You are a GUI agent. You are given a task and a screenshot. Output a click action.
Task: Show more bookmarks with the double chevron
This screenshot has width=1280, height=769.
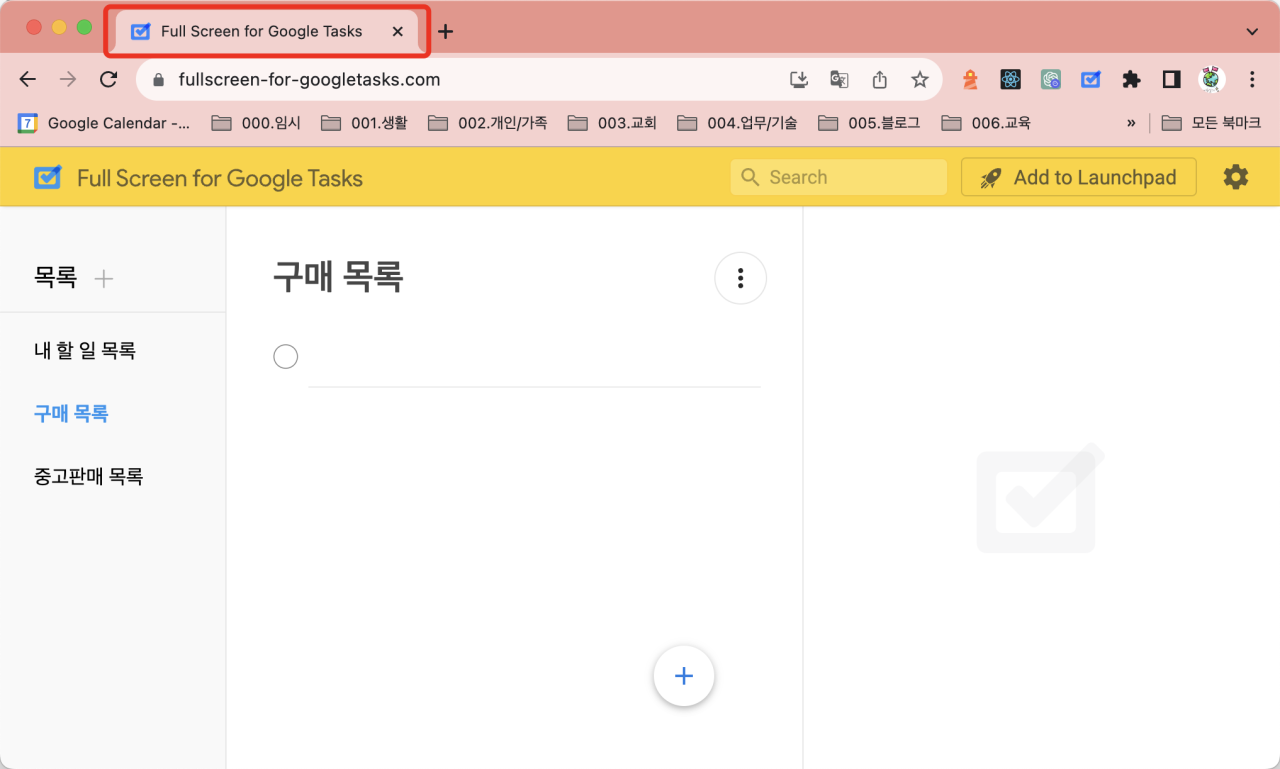[1131, 123]
